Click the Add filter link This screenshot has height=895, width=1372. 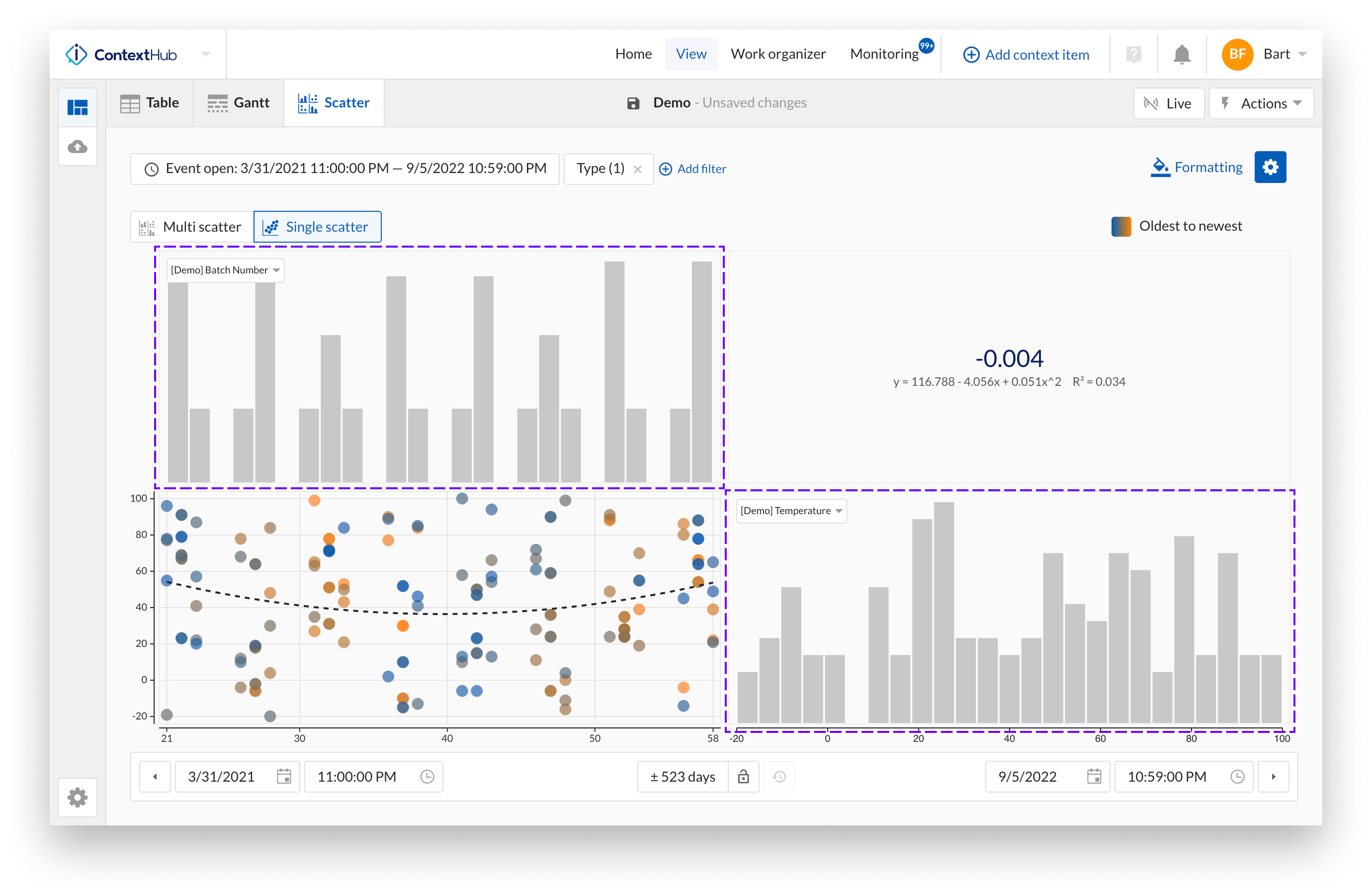click(693, 169)
